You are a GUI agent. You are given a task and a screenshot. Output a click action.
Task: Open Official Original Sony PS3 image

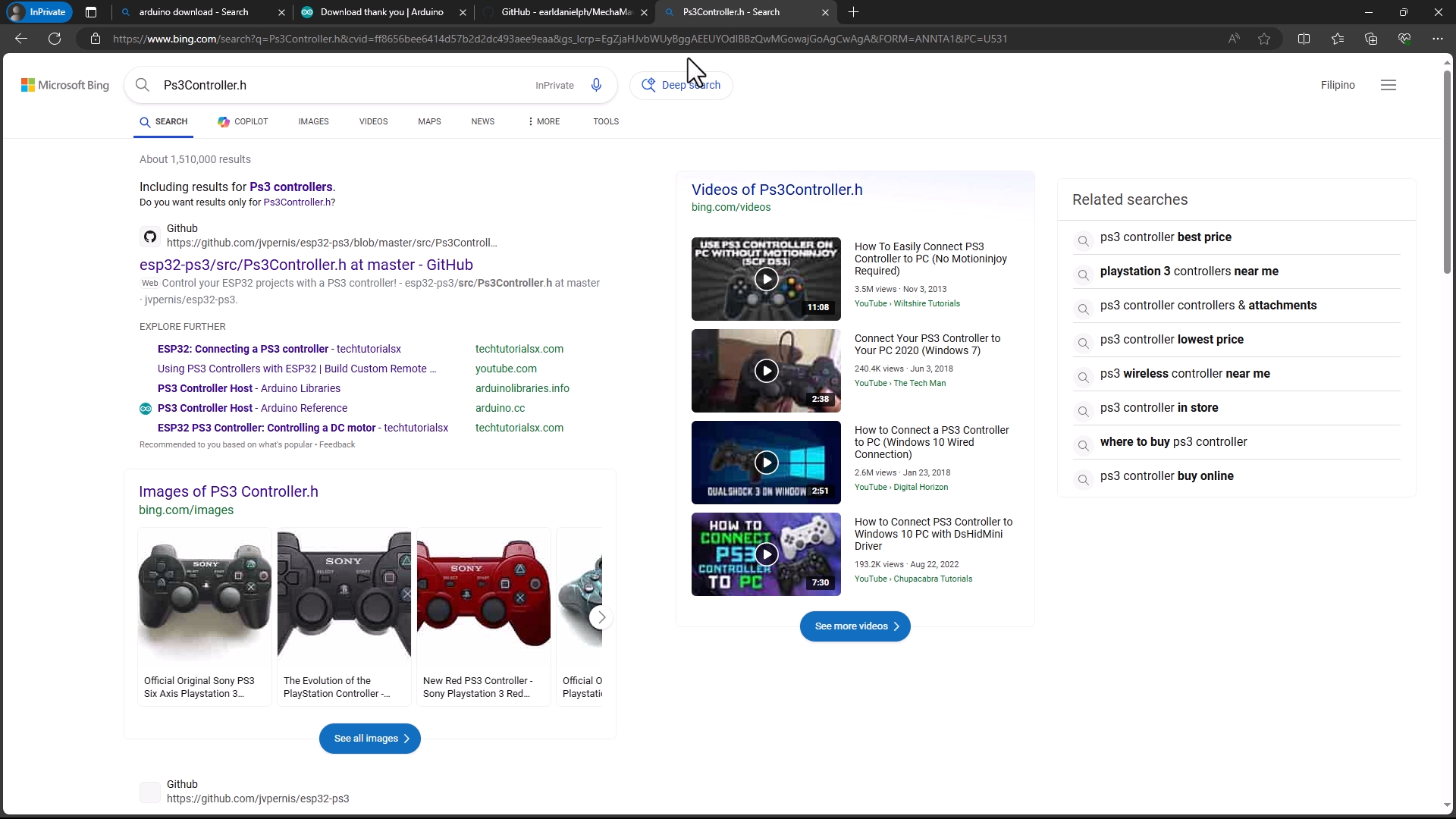pos(205,617)
